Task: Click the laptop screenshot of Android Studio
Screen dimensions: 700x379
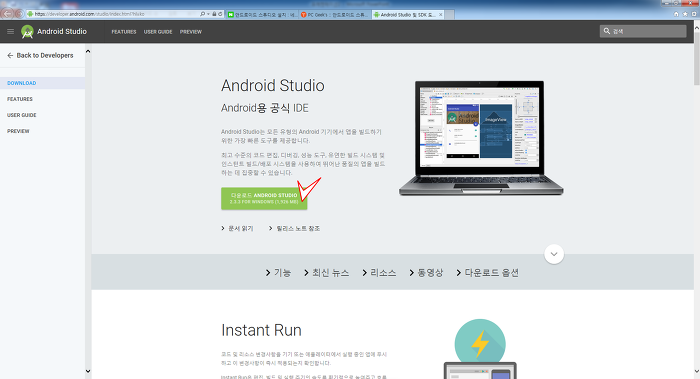Action: pos(480,137)
